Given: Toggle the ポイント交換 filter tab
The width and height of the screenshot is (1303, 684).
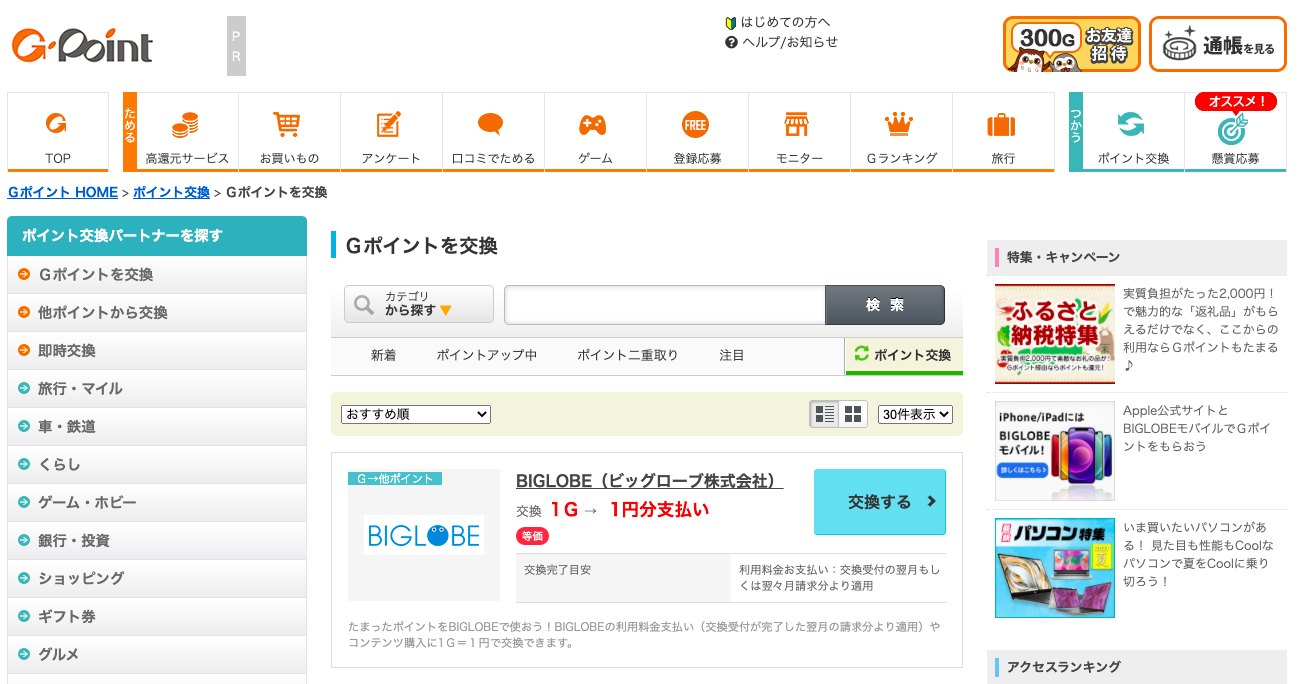Looking at the screenshot, I should click(904, 355).
